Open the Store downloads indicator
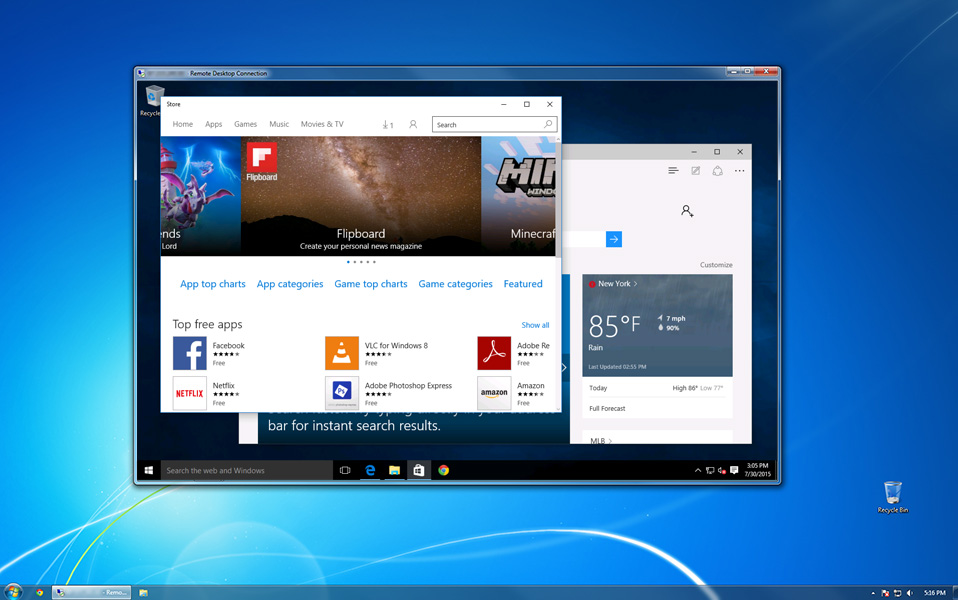 point(388,125)
